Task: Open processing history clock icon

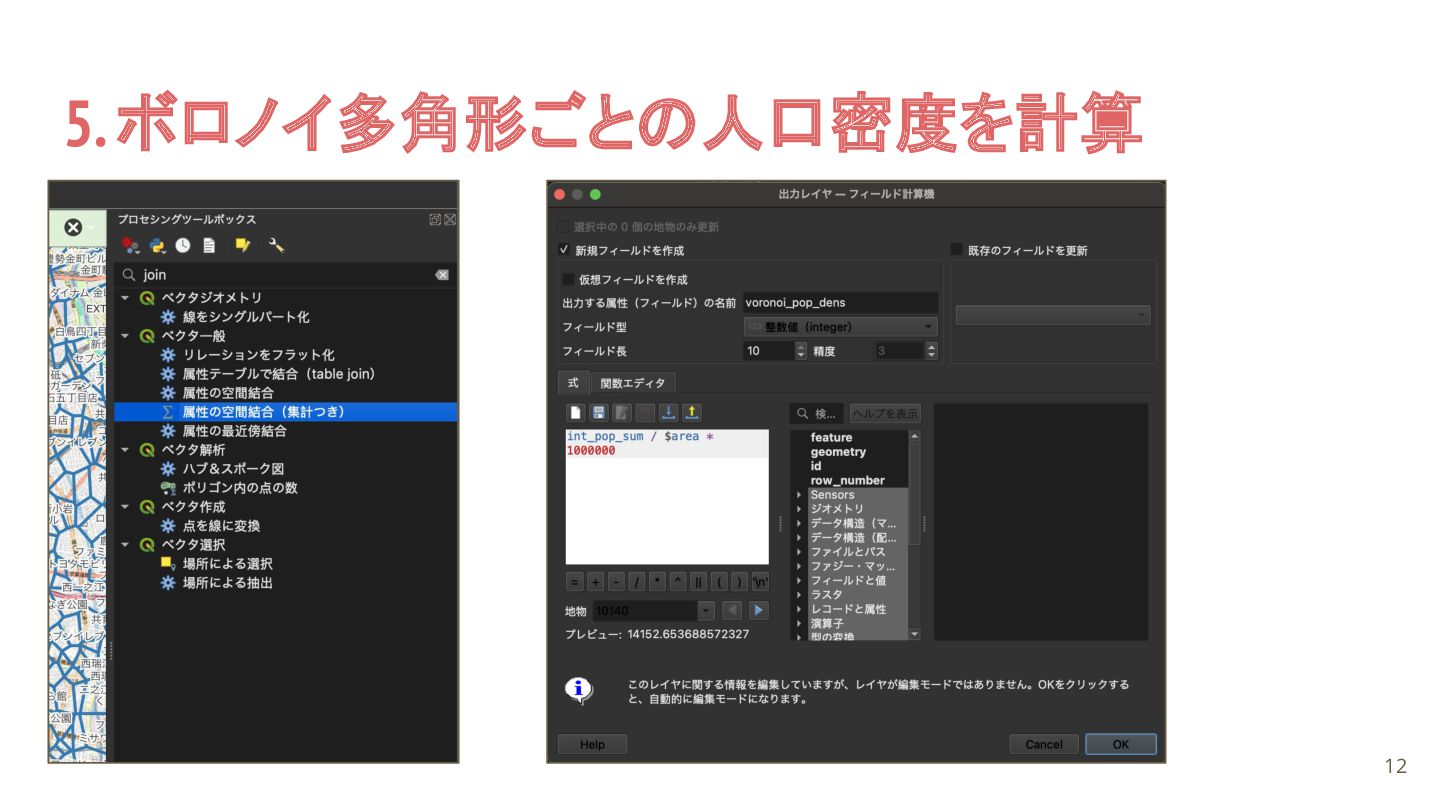Action: 183,245
